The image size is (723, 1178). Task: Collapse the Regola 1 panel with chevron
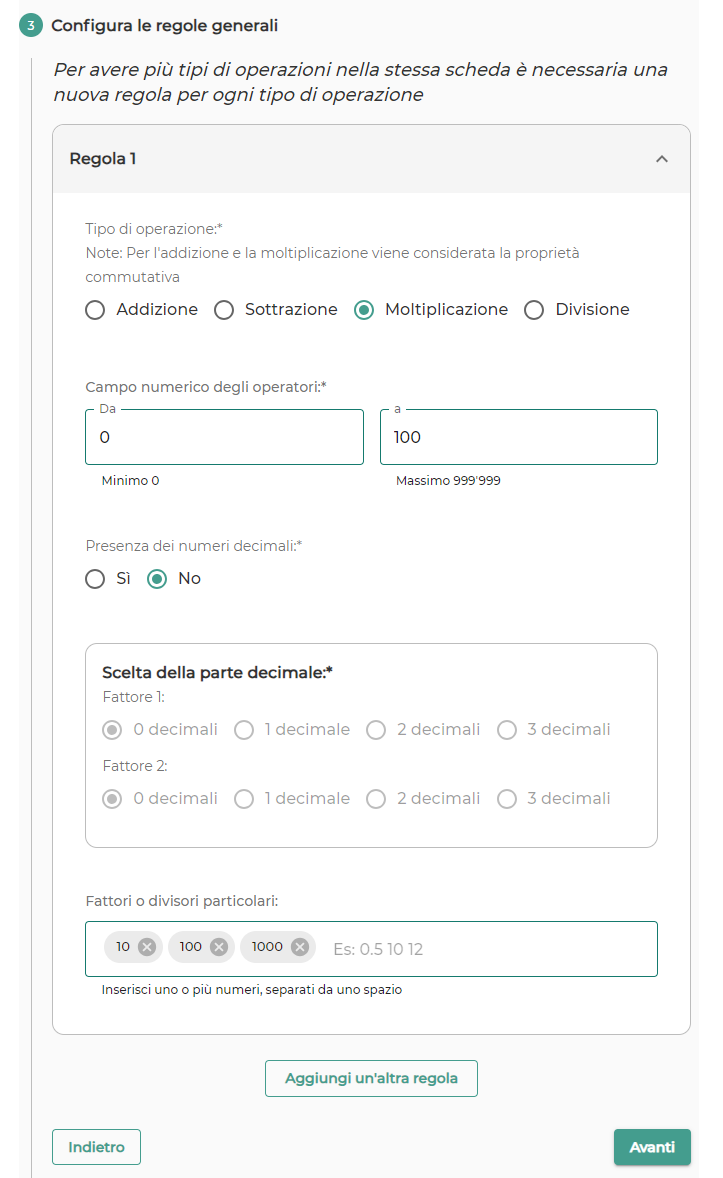(661, 159)
